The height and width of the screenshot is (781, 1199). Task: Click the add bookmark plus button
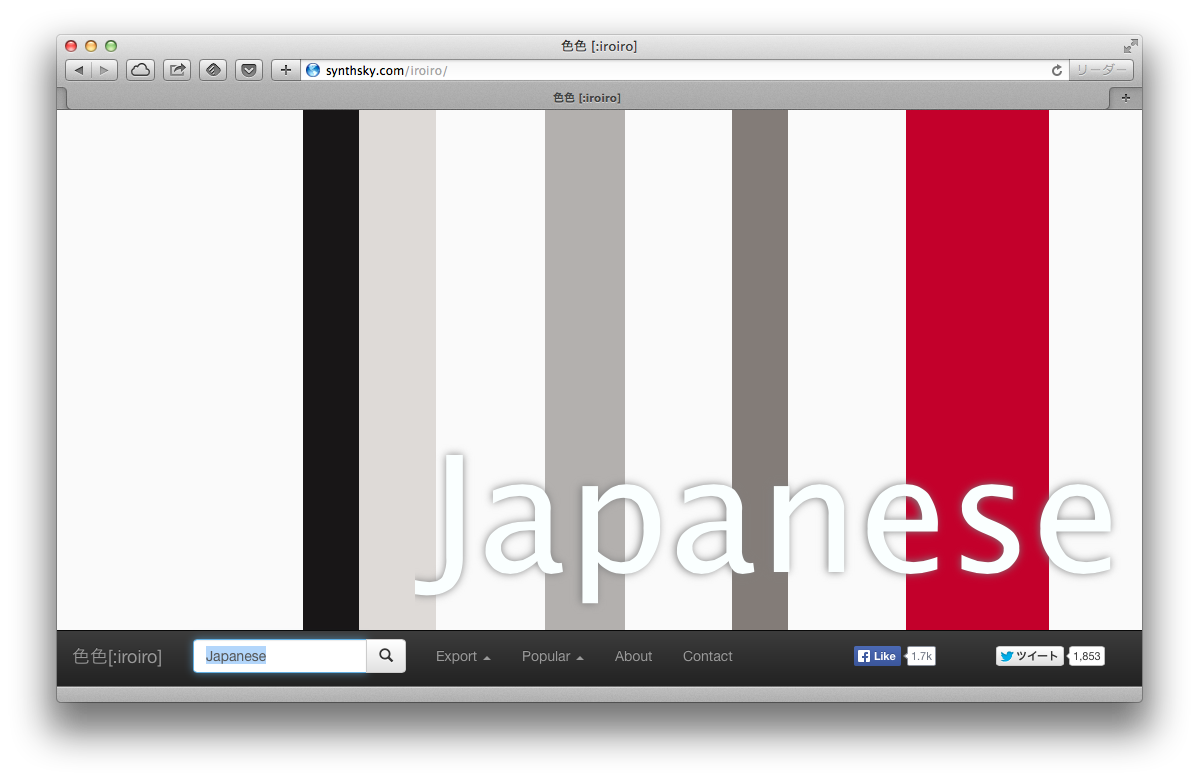pos(285,70)
